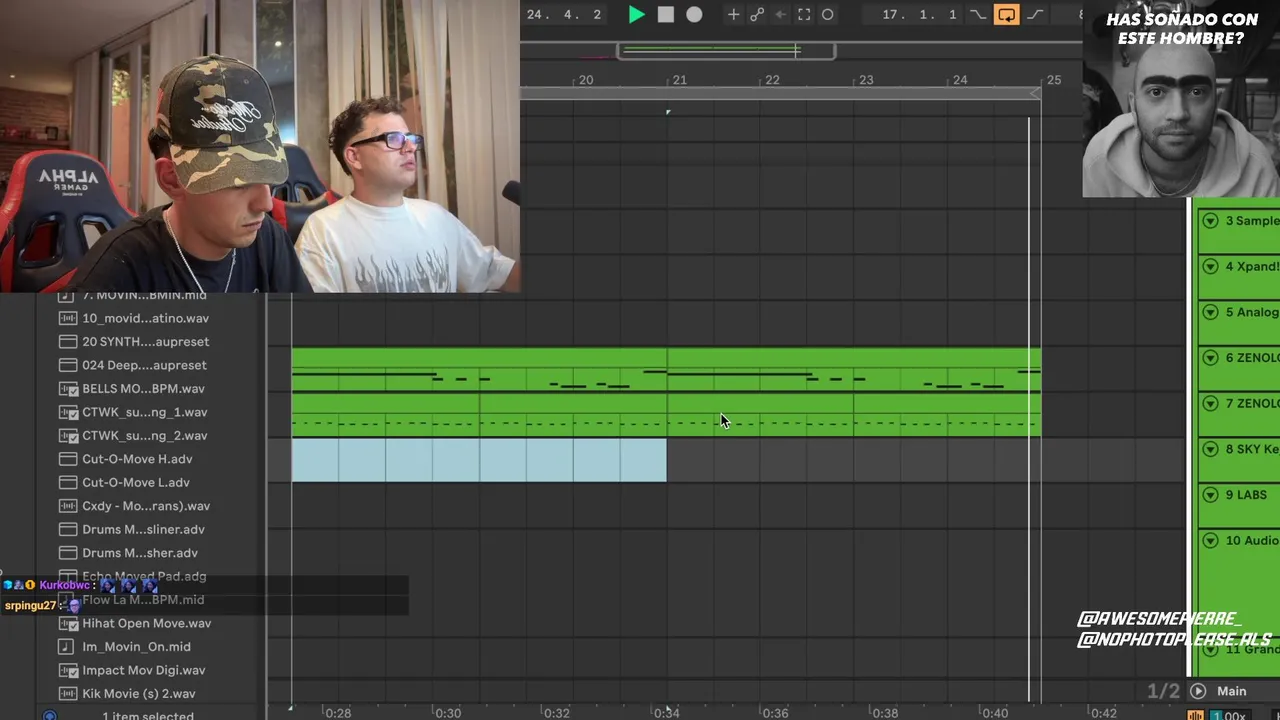
Task: Click waveform icon of Cxdy - Mo...rans).wav
Action: 67,506
